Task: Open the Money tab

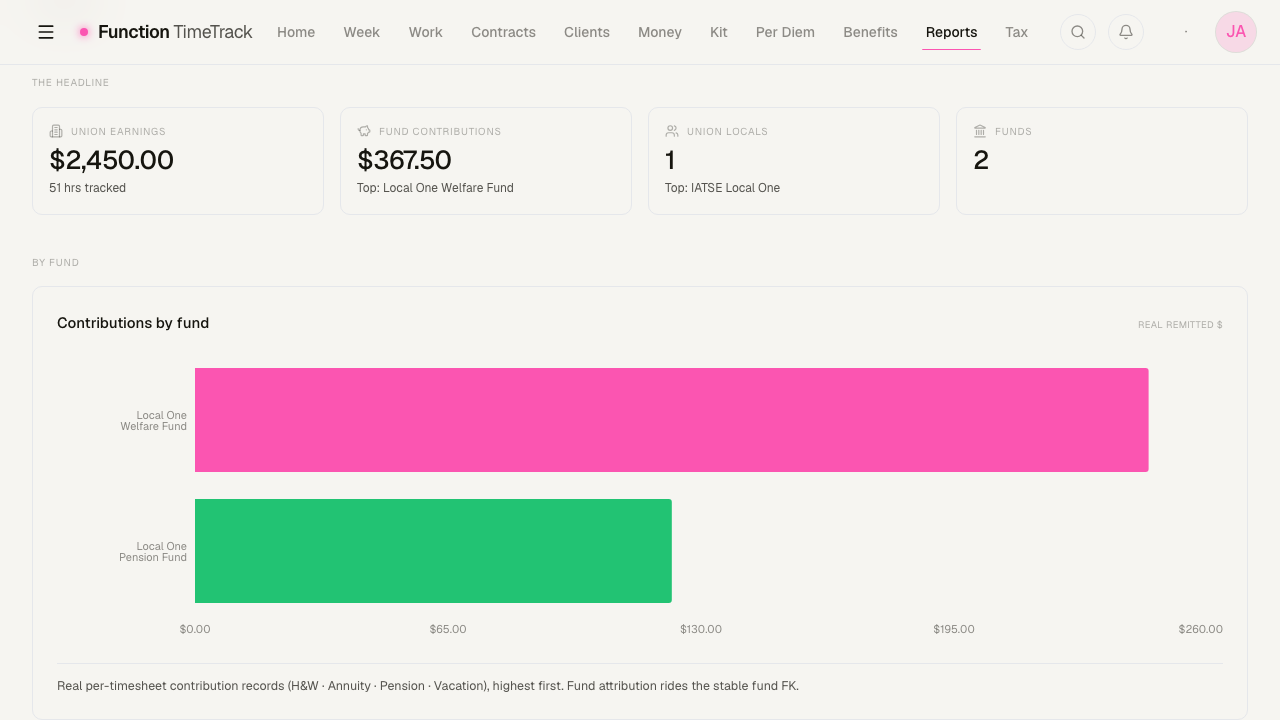Action: click(x=660, y=32)
